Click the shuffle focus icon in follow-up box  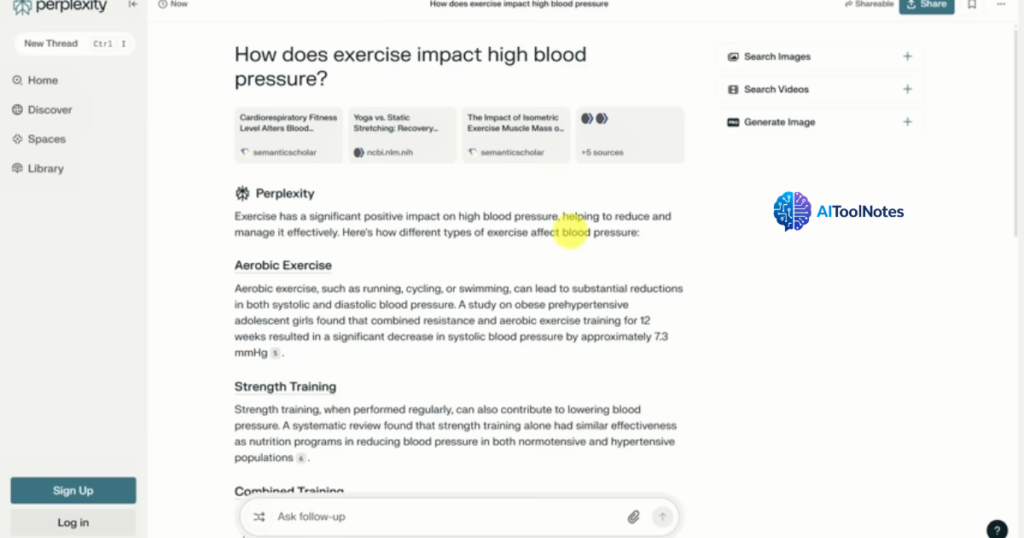(259, 517)
